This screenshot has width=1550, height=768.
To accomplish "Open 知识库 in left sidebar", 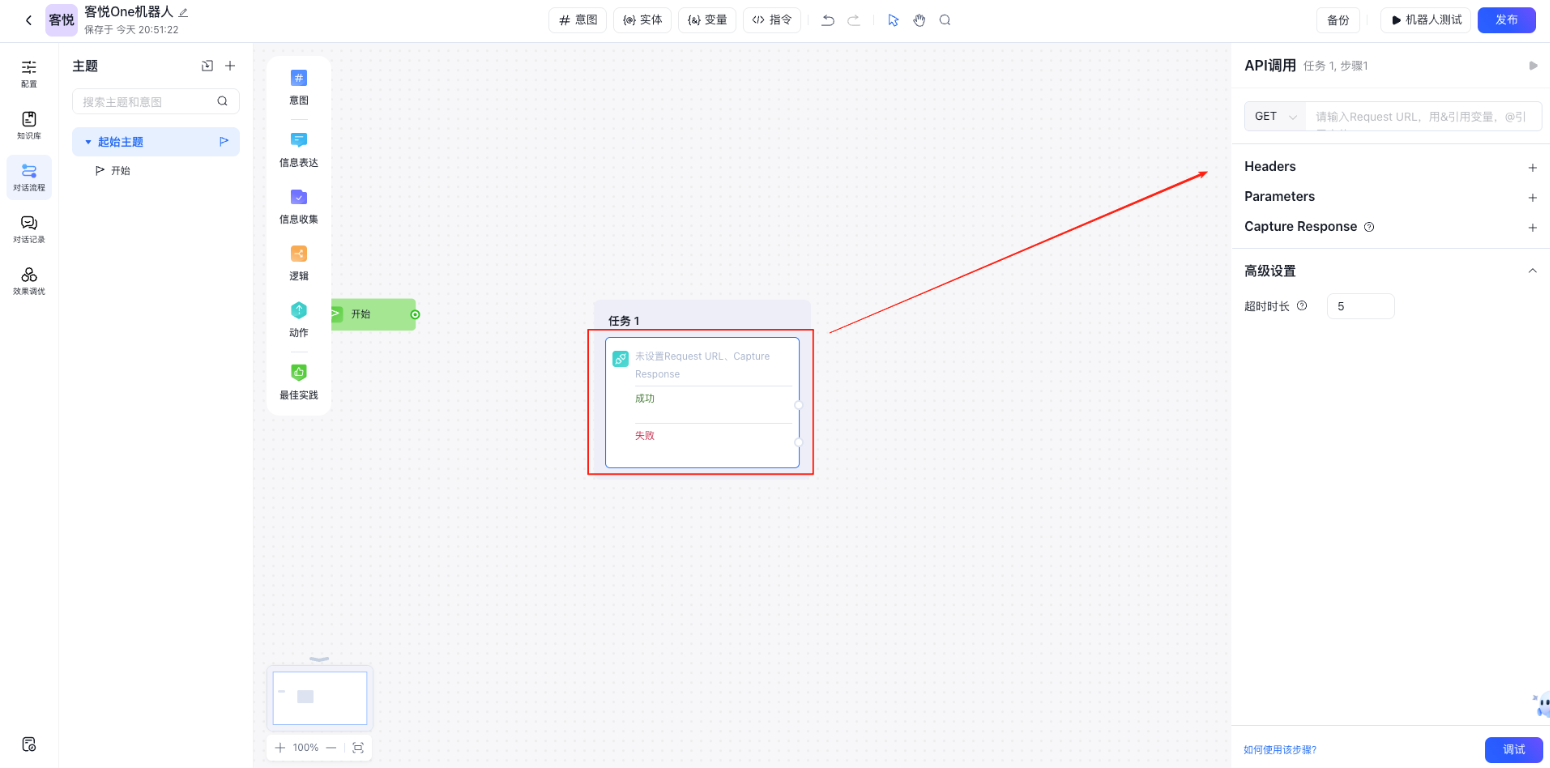I will [29, 124].
